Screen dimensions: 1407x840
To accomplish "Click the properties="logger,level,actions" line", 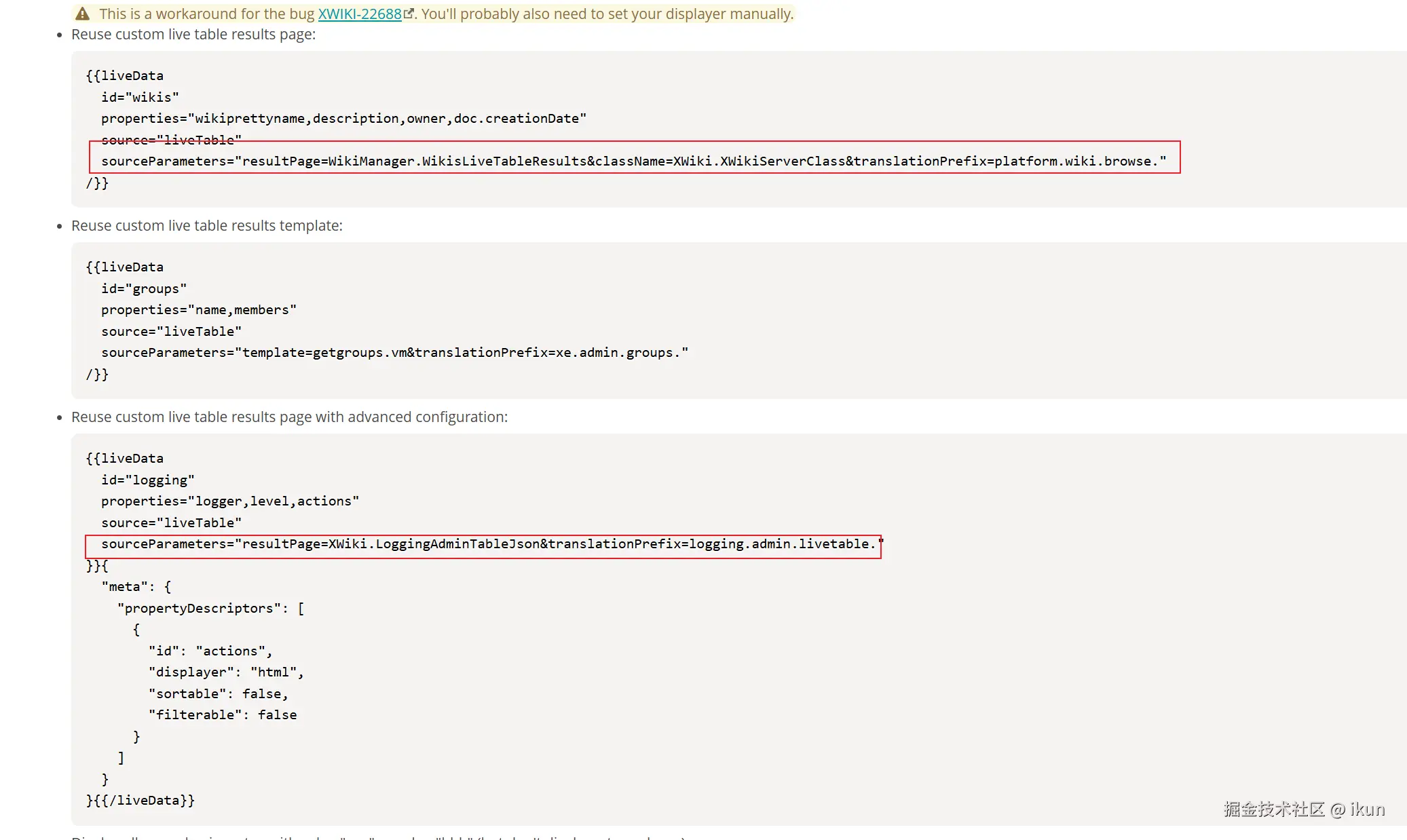I will 230,501.
